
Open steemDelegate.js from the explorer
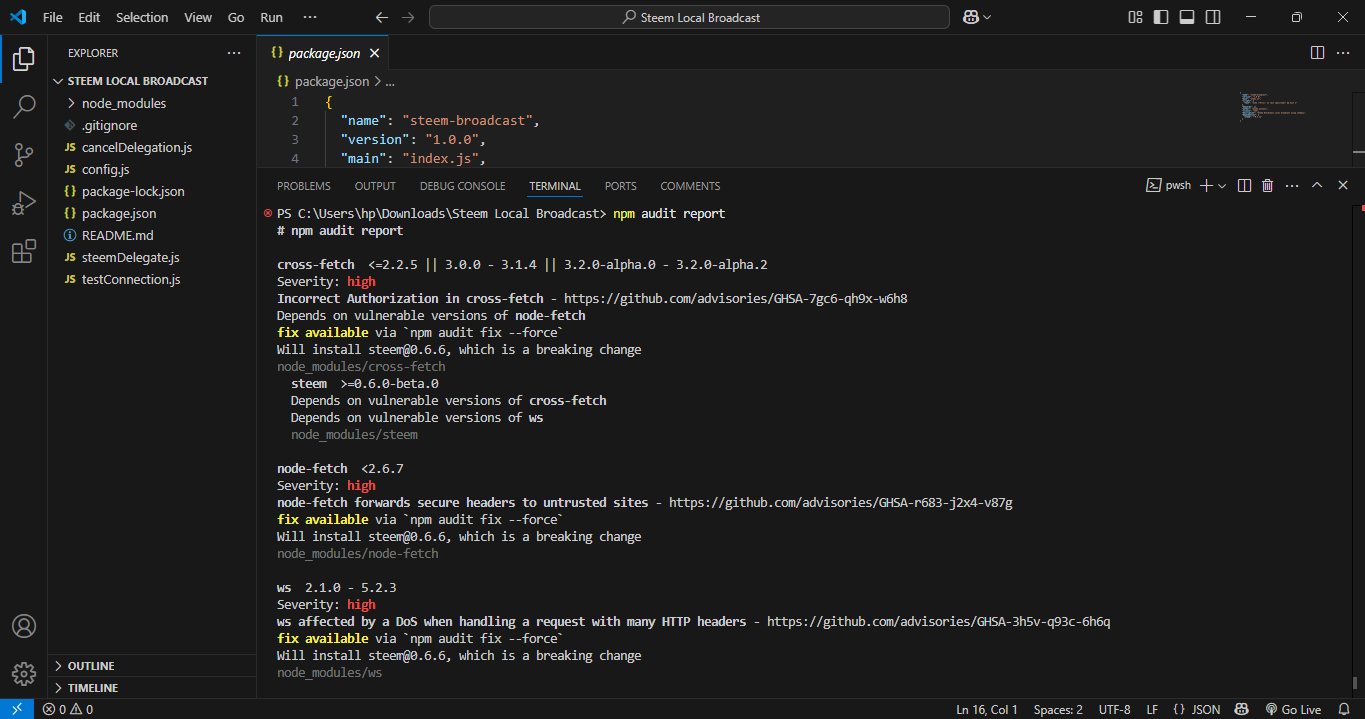pyautogui.click(x=130, y=257)
